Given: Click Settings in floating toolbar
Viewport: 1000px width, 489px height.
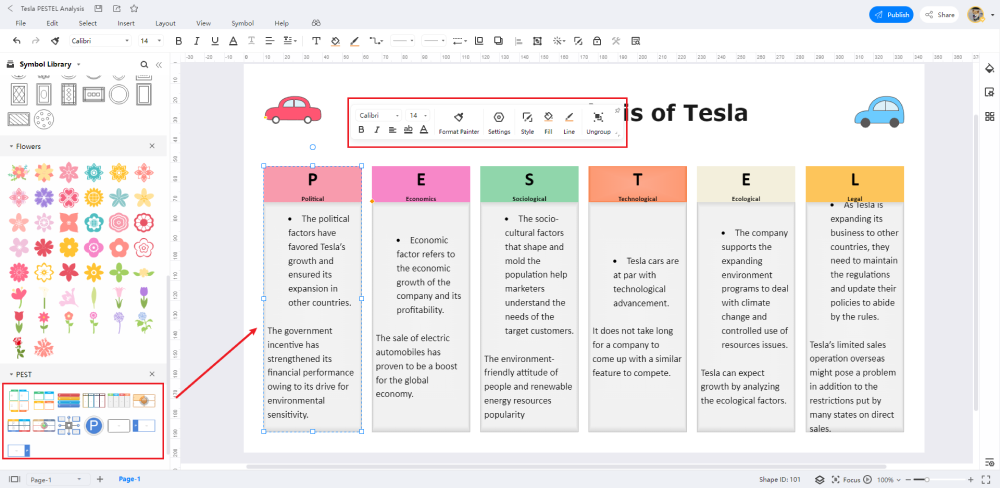Looking at the screenshot, I should coord(499,122).
